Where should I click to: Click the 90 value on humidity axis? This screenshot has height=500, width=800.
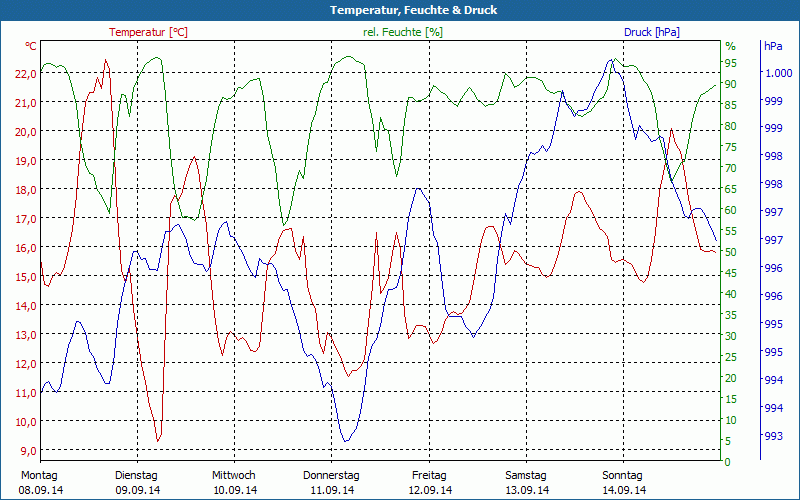731,84
